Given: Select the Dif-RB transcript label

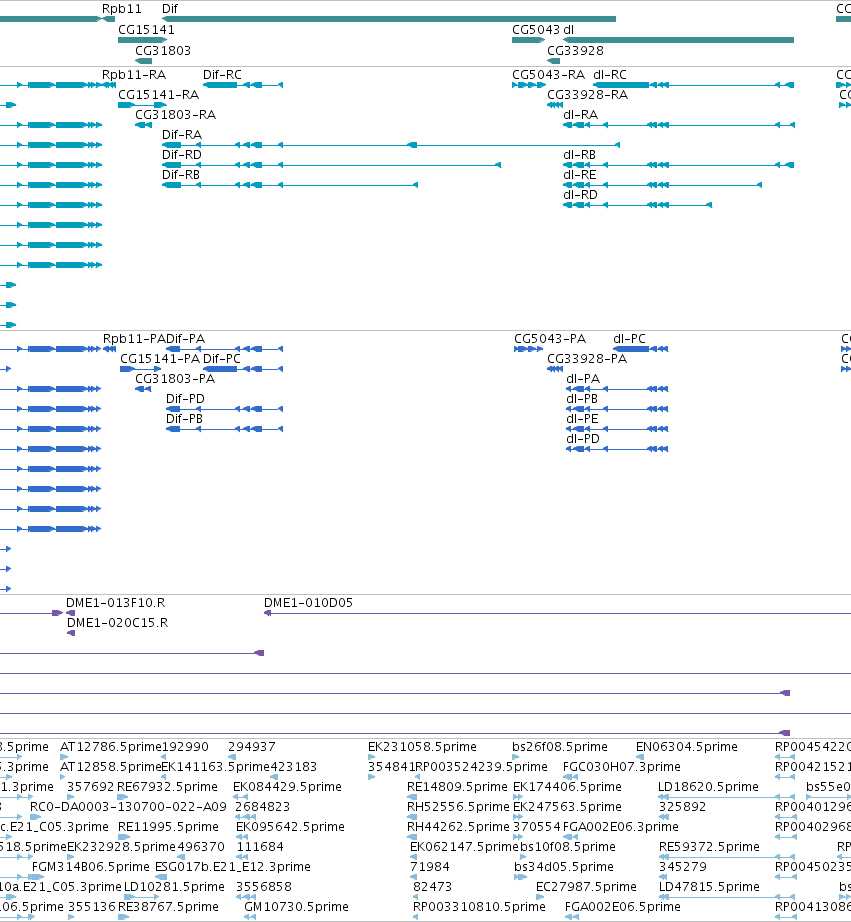Looking at the screenshot, I should coord(181,175).
